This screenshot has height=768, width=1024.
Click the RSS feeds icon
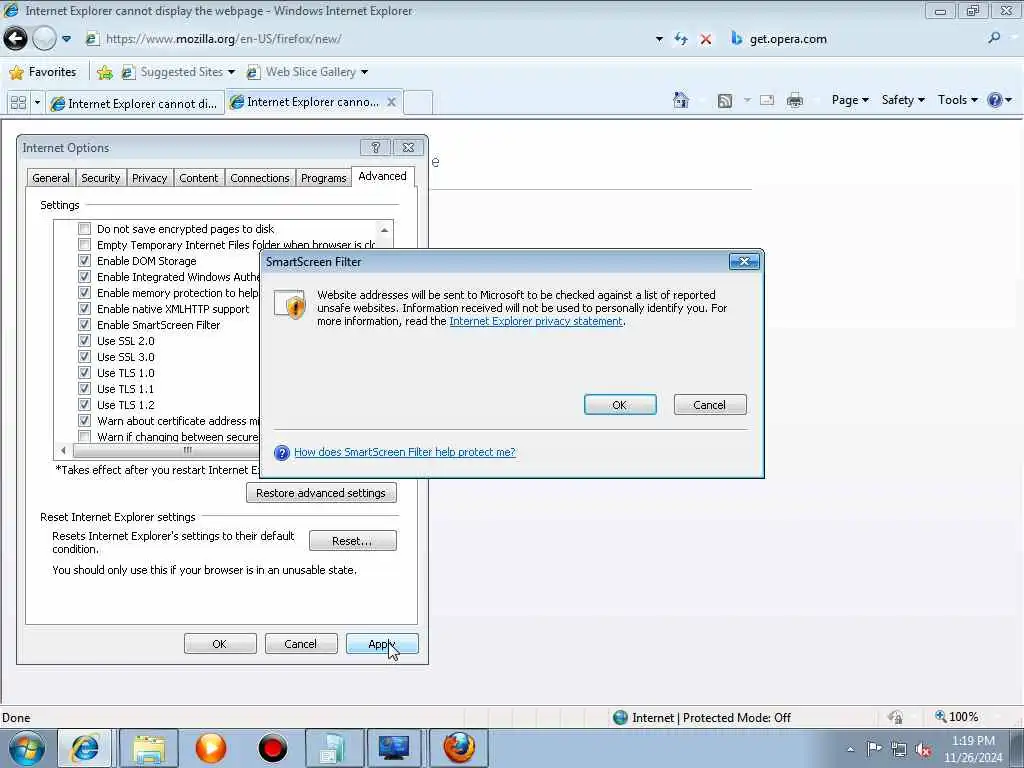pyautogui.click(x=724, y=101)
